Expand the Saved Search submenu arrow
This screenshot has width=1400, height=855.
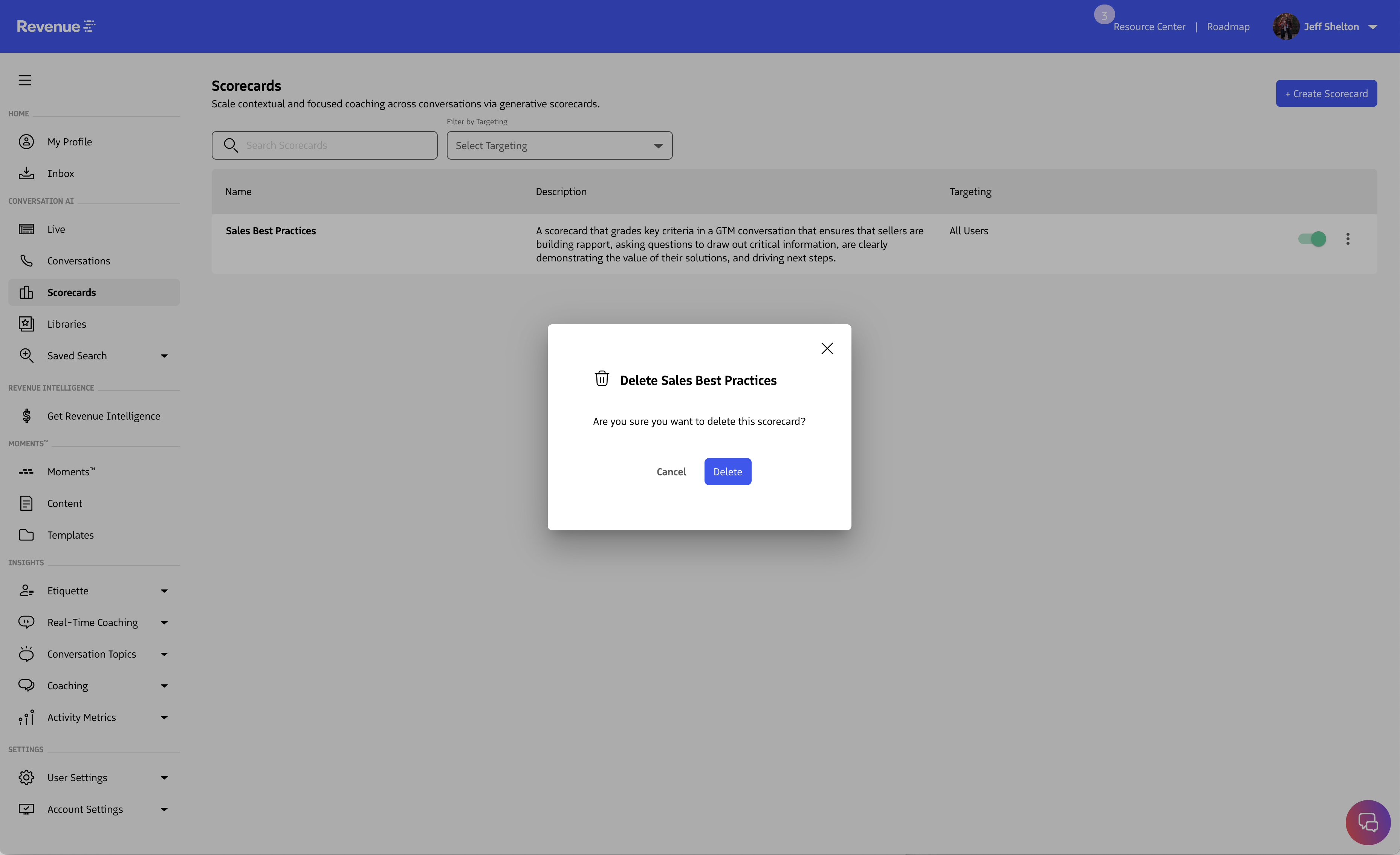coord(164,356)
